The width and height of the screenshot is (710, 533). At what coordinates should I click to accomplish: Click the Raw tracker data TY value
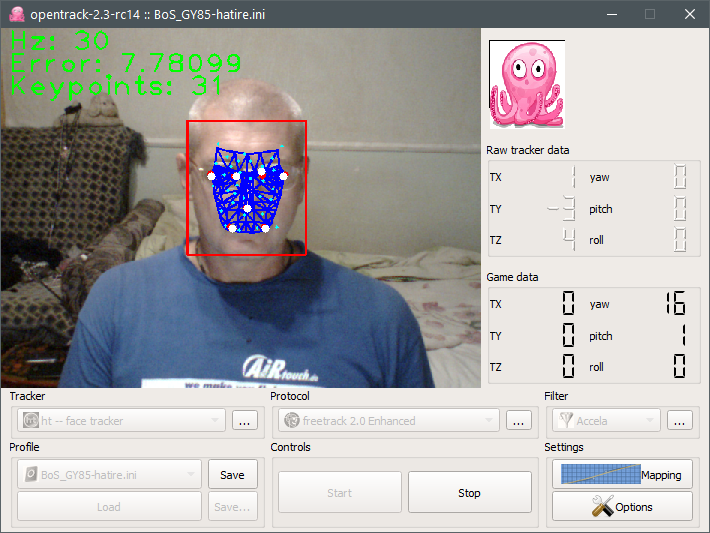(562, 208)
